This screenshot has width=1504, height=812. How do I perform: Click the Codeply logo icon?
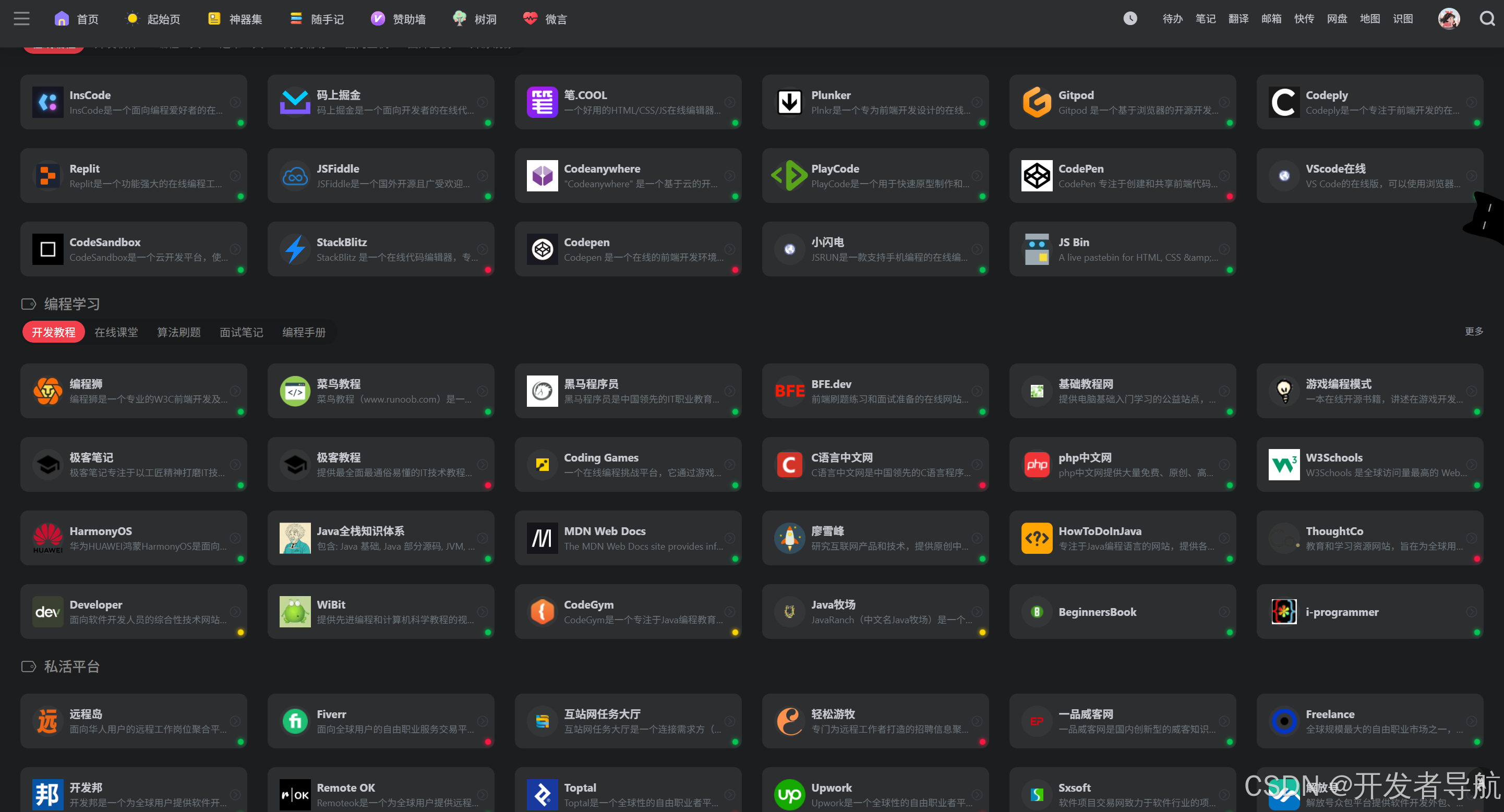(x=1284, y=102)
